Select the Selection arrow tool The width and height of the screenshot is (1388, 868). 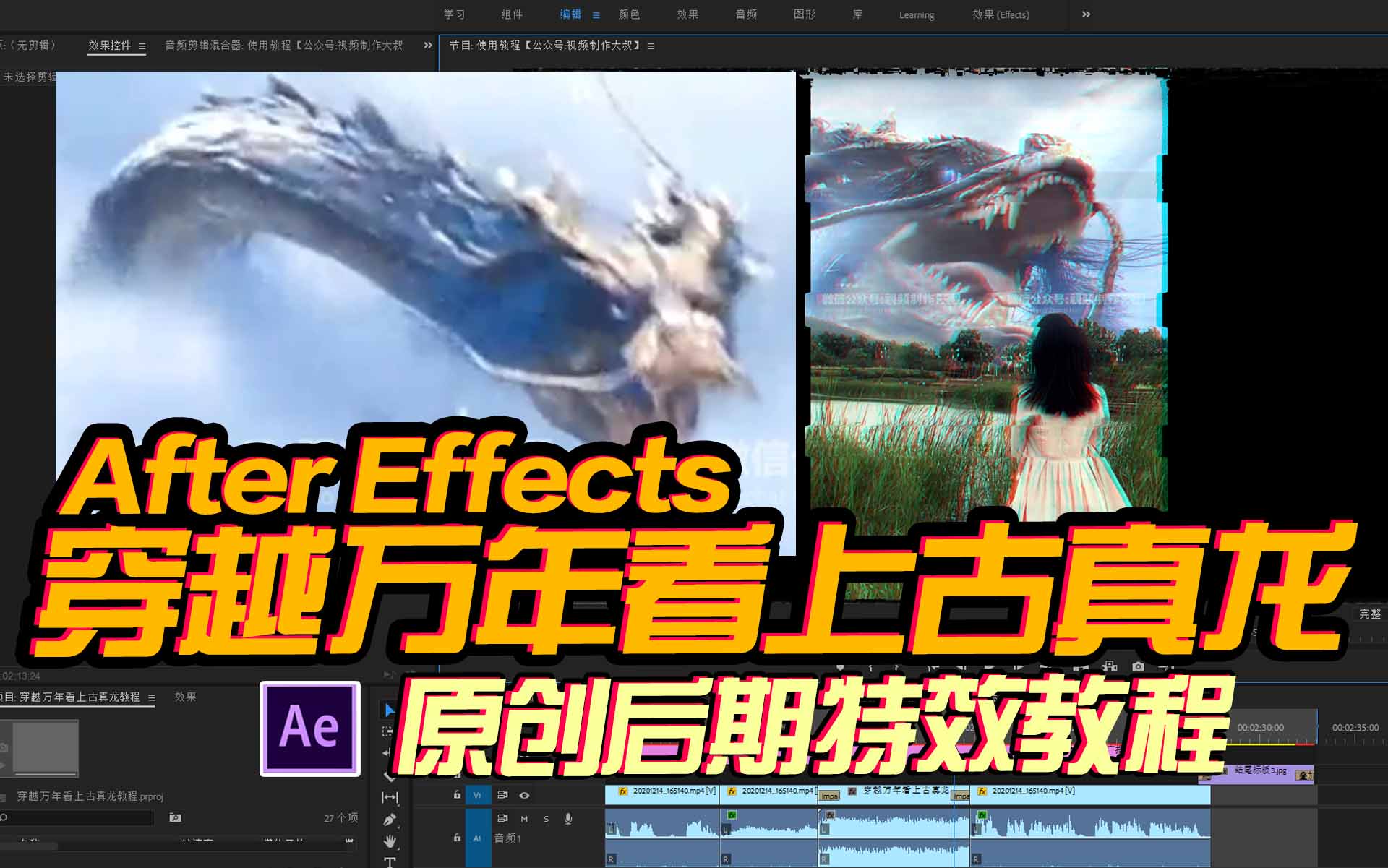click(390, 710)
